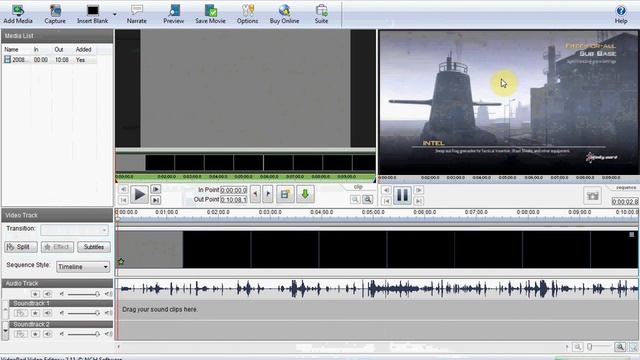Image resolution: width=640 pixels, height=360 pixels.
Task: Click the In Point time field
Action: (233, 190)
